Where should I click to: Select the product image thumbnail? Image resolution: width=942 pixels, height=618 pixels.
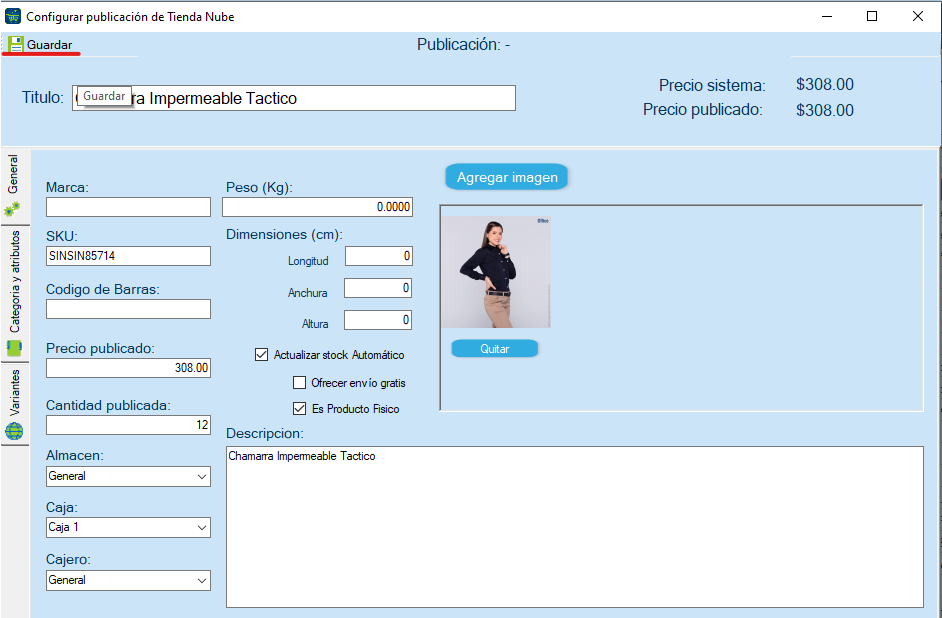pyautogui.click(x=496, y=272)
